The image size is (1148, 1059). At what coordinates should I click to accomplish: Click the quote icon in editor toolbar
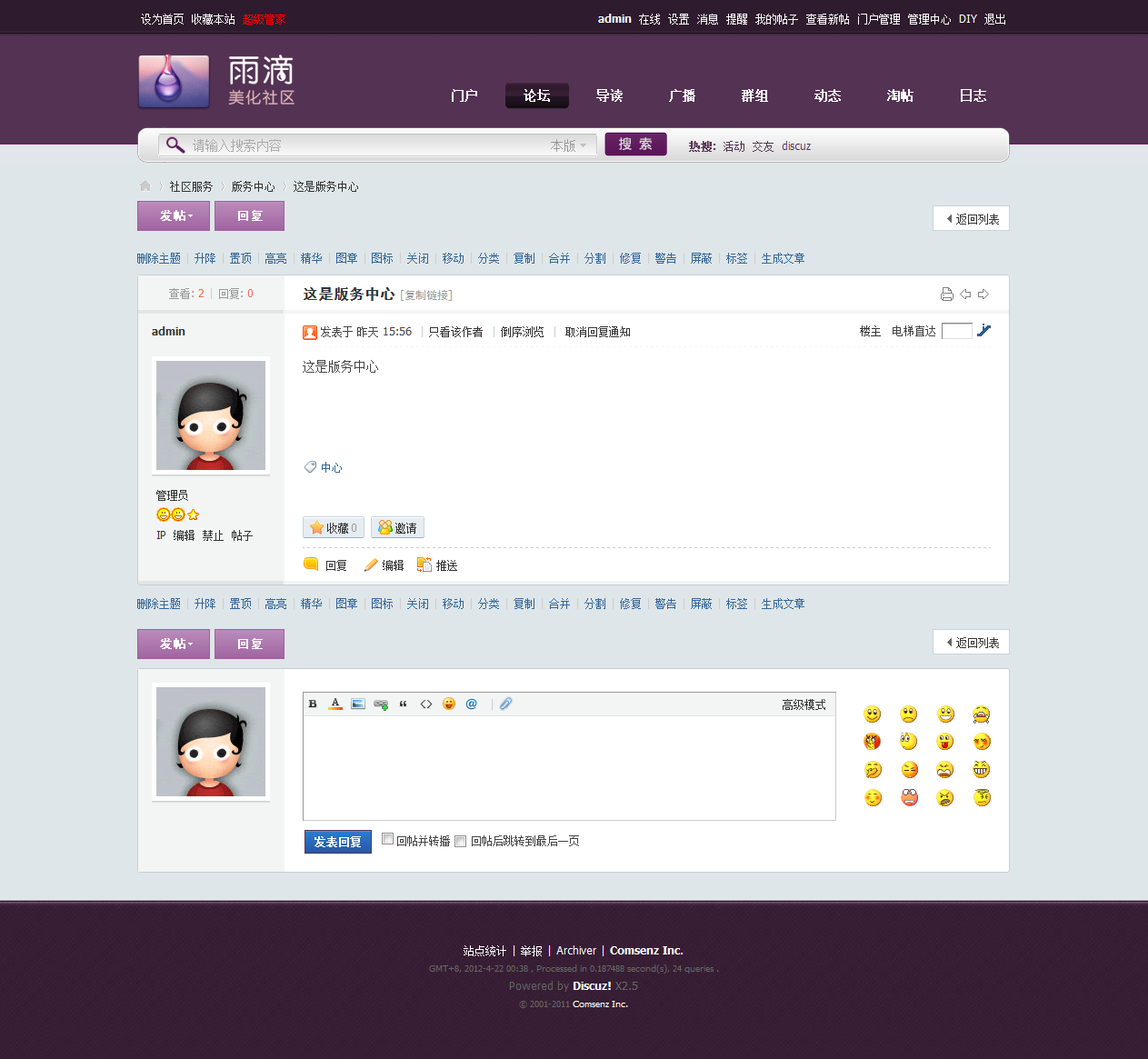pyautogui.click(x=404, y=704)
